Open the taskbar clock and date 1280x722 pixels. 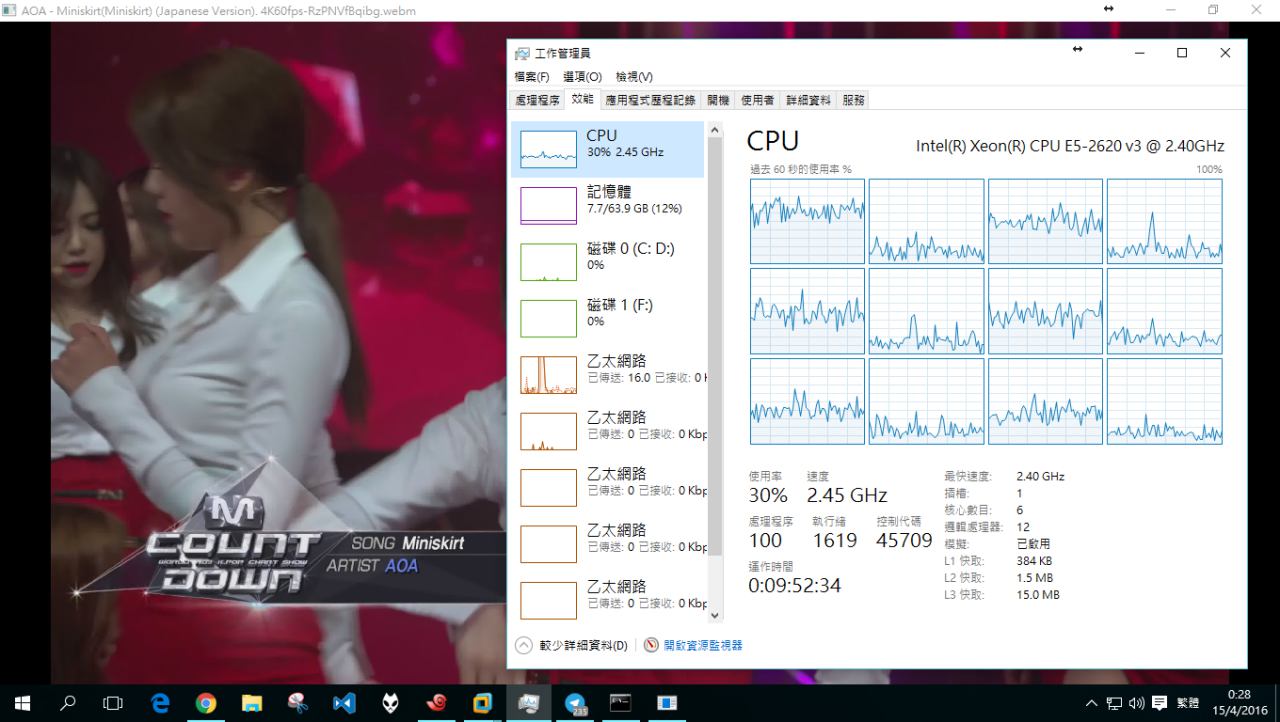[x=1239, y=702]
